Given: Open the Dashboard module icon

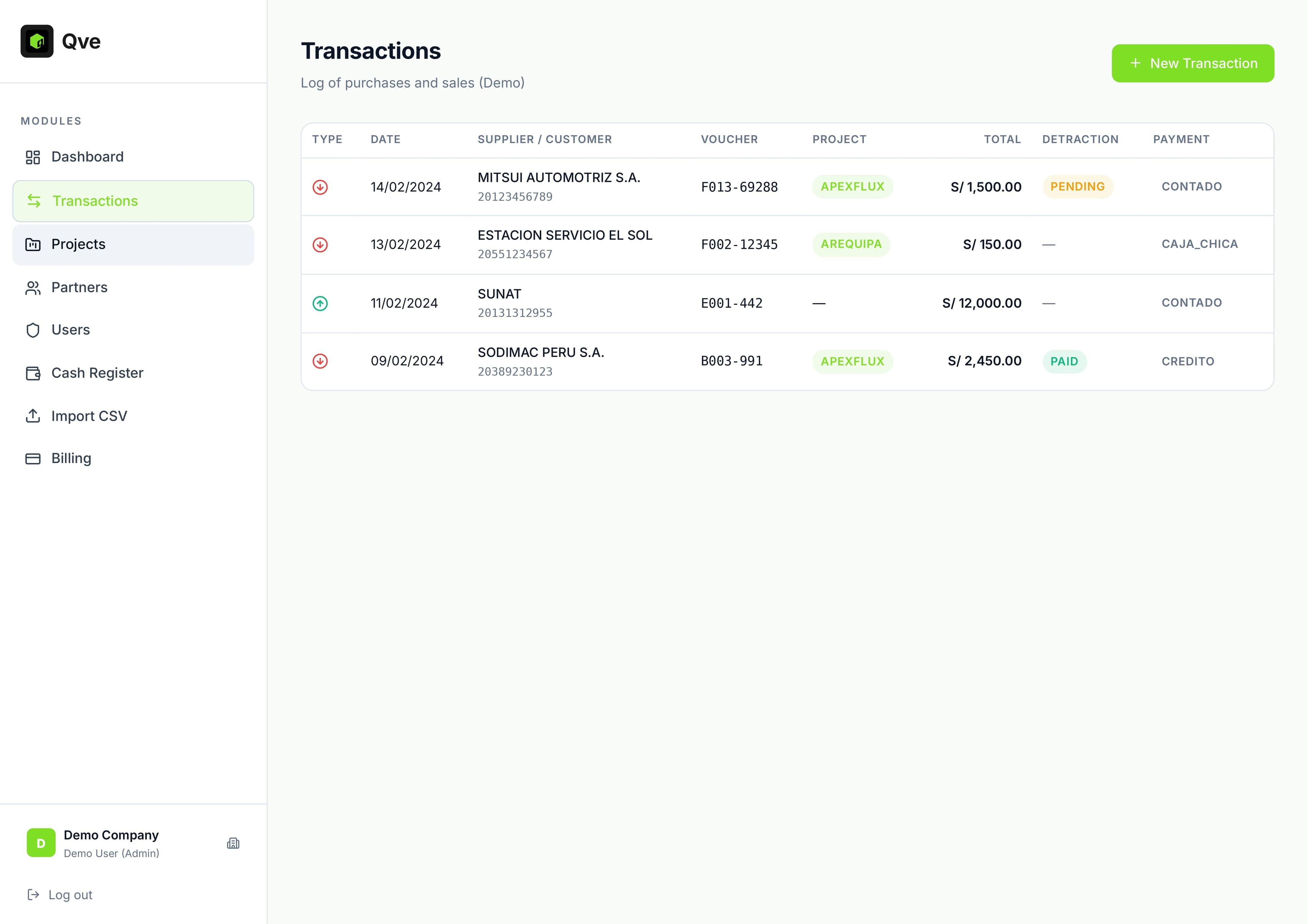Looking at the screenshot, I should 33,157.
